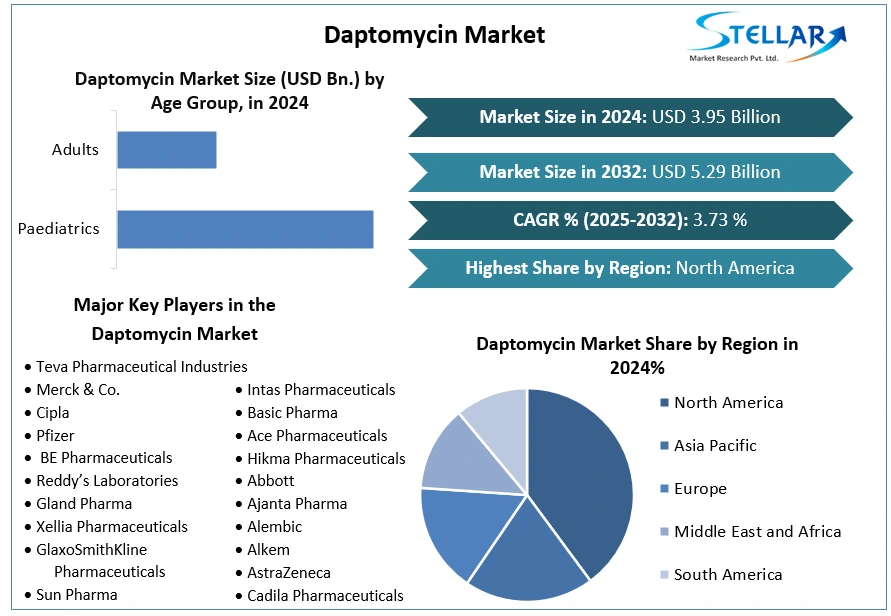Click 'Cadila Pharmaceuticals' in the list
Screen dimensions: 891x616
pos(325,596)
